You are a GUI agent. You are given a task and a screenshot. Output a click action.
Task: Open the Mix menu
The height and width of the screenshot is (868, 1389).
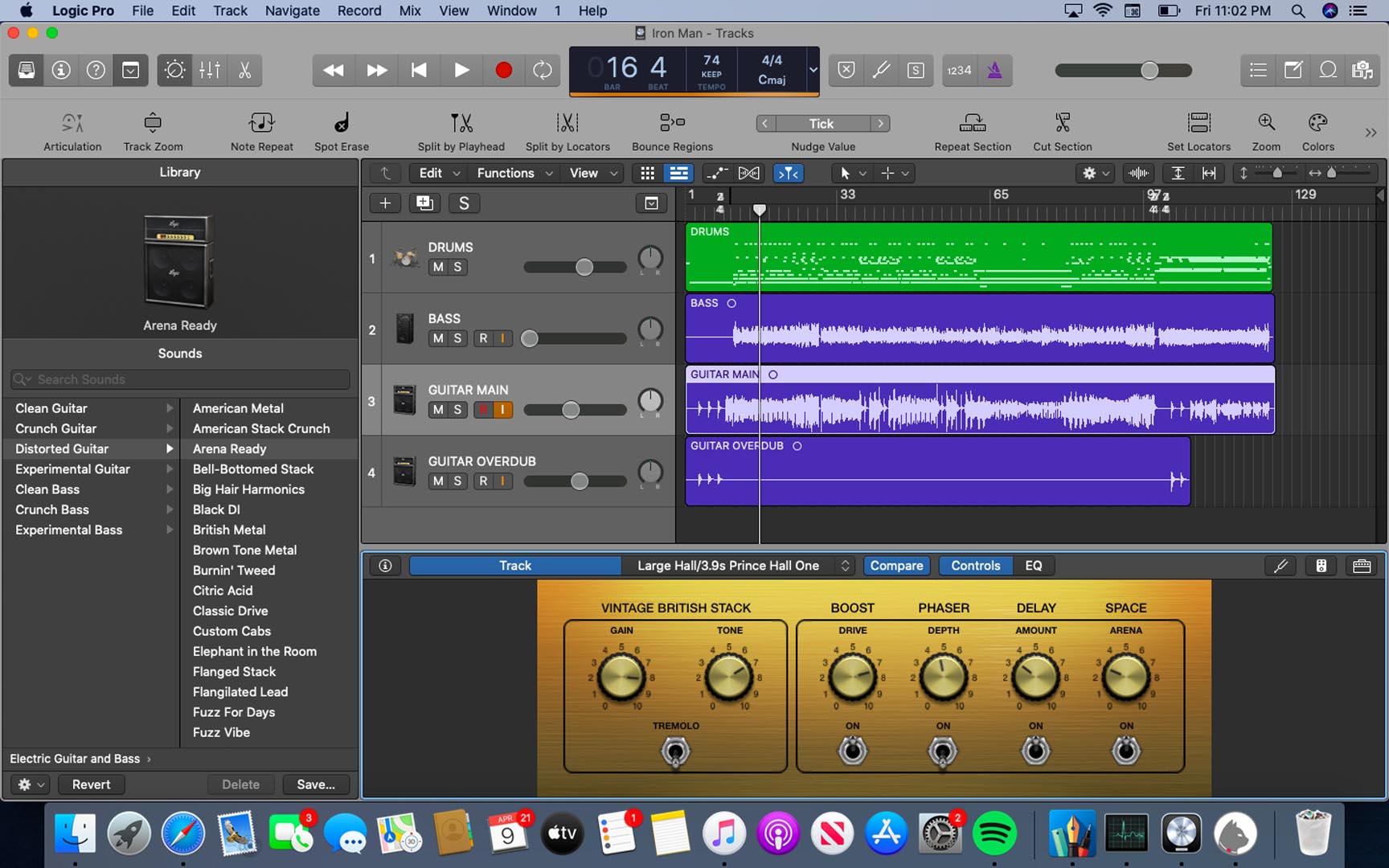(410, 10)
